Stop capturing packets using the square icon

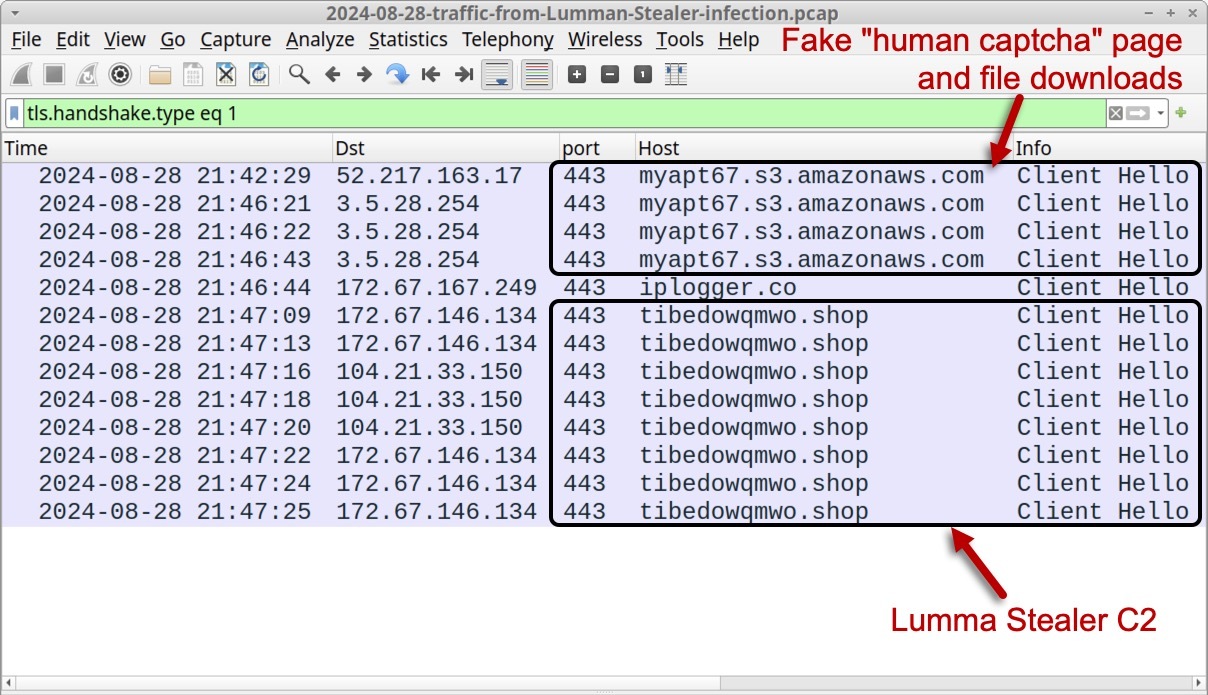(x=55, y=74)
